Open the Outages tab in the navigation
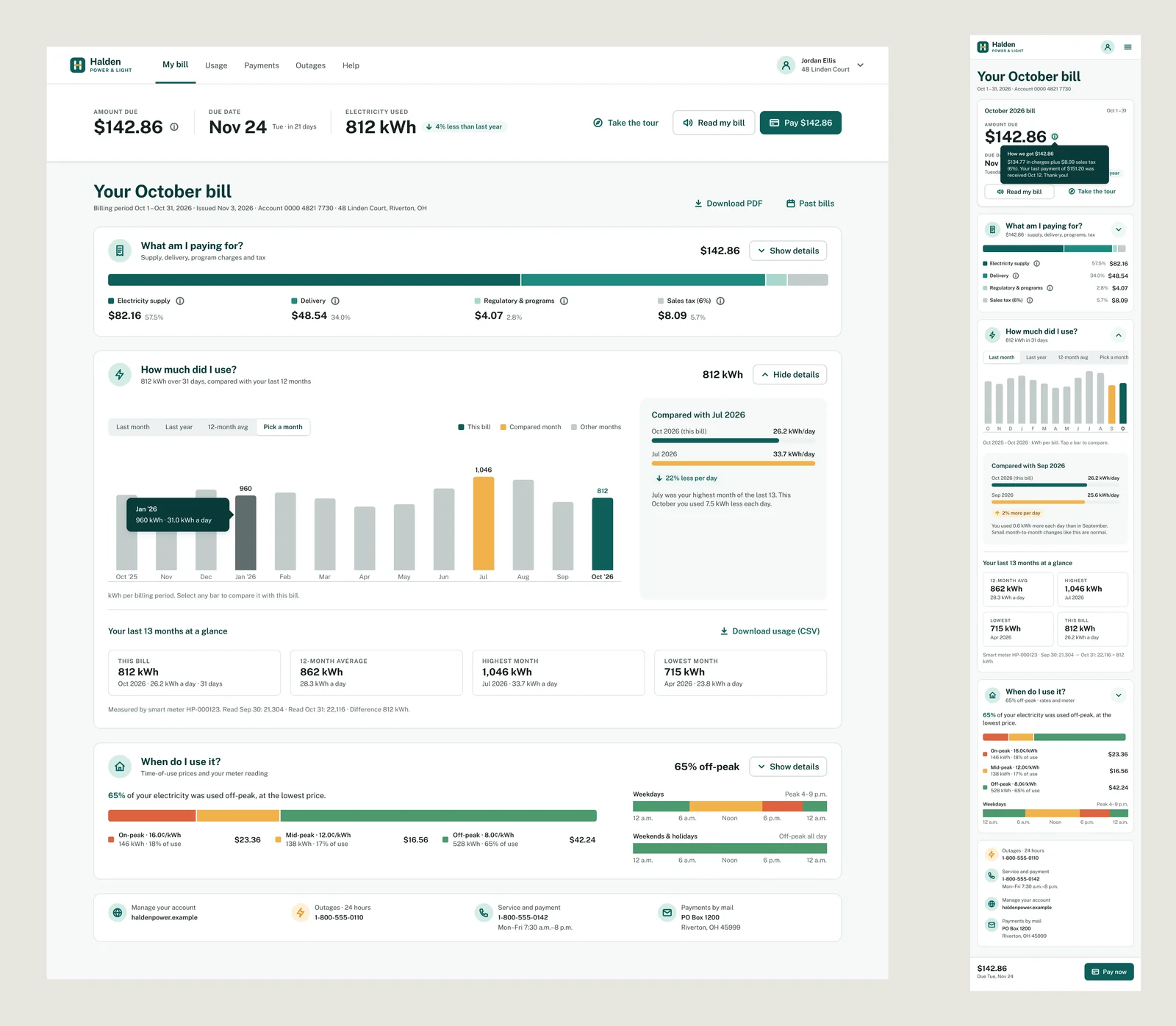This screenshot has height=1026, width=1176. [x=310, y=65]
